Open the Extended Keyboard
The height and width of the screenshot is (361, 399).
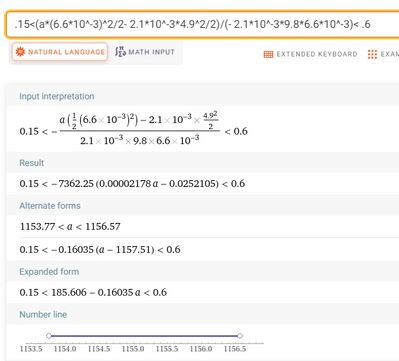click(310, 54)
